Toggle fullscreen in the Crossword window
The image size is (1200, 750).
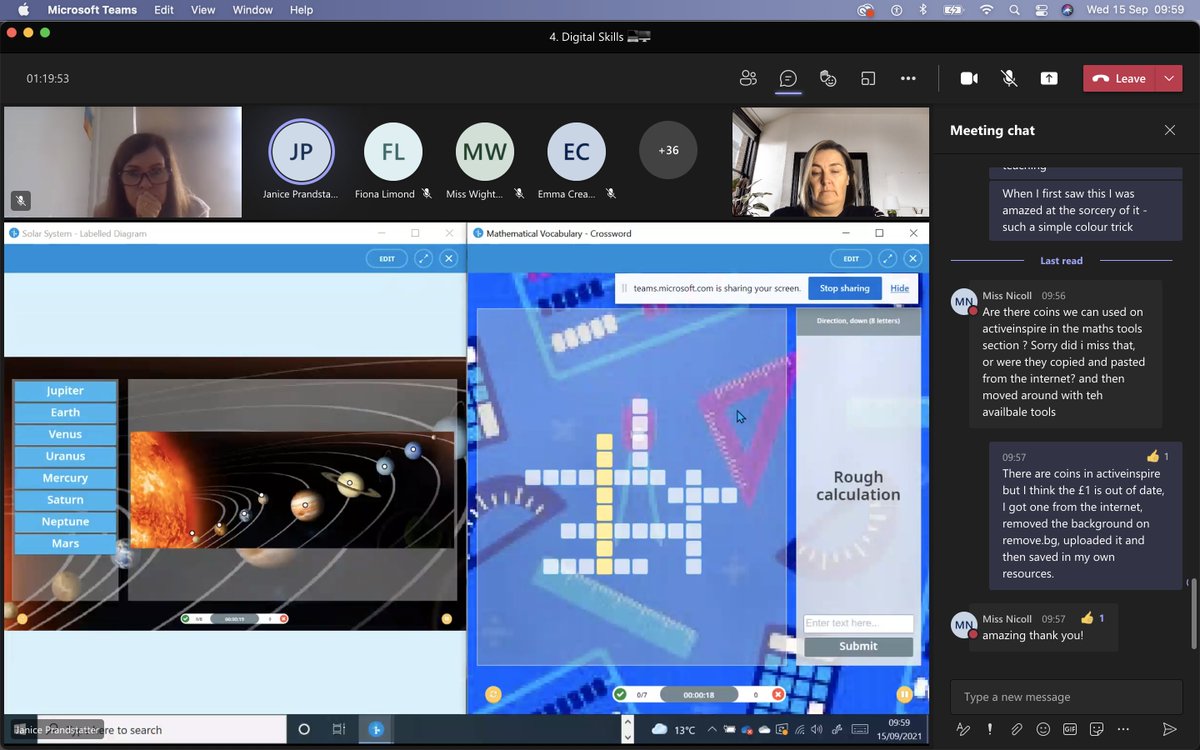coord(887,258)
